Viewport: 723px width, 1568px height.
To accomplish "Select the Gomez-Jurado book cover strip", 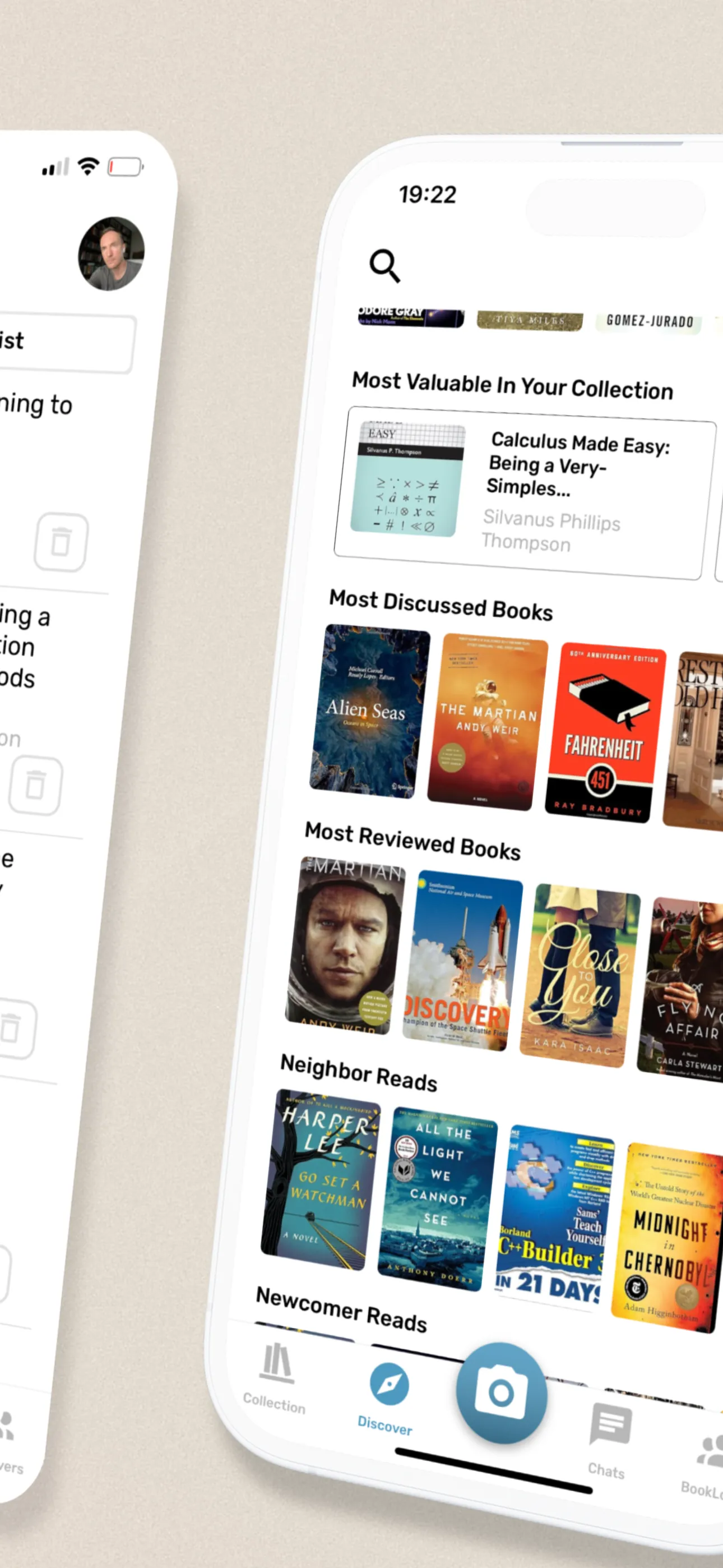I will 649,322.
